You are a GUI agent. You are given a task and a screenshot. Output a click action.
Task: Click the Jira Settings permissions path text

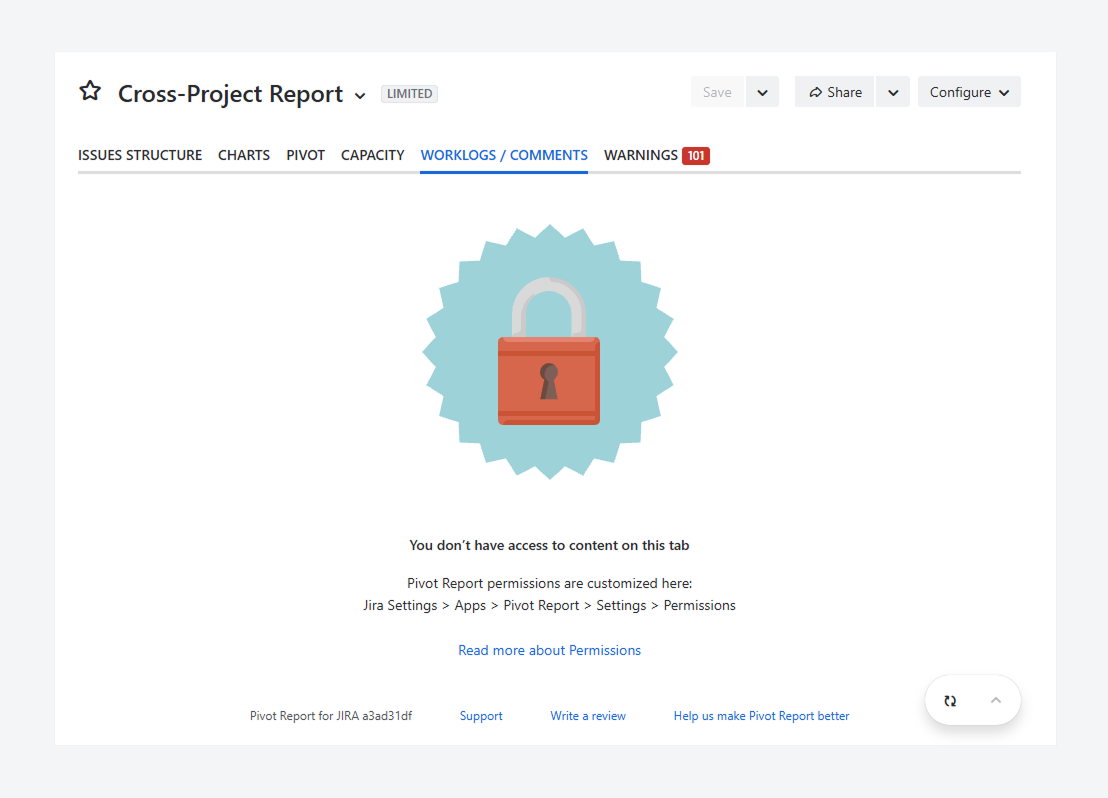(x=549, y=606)
